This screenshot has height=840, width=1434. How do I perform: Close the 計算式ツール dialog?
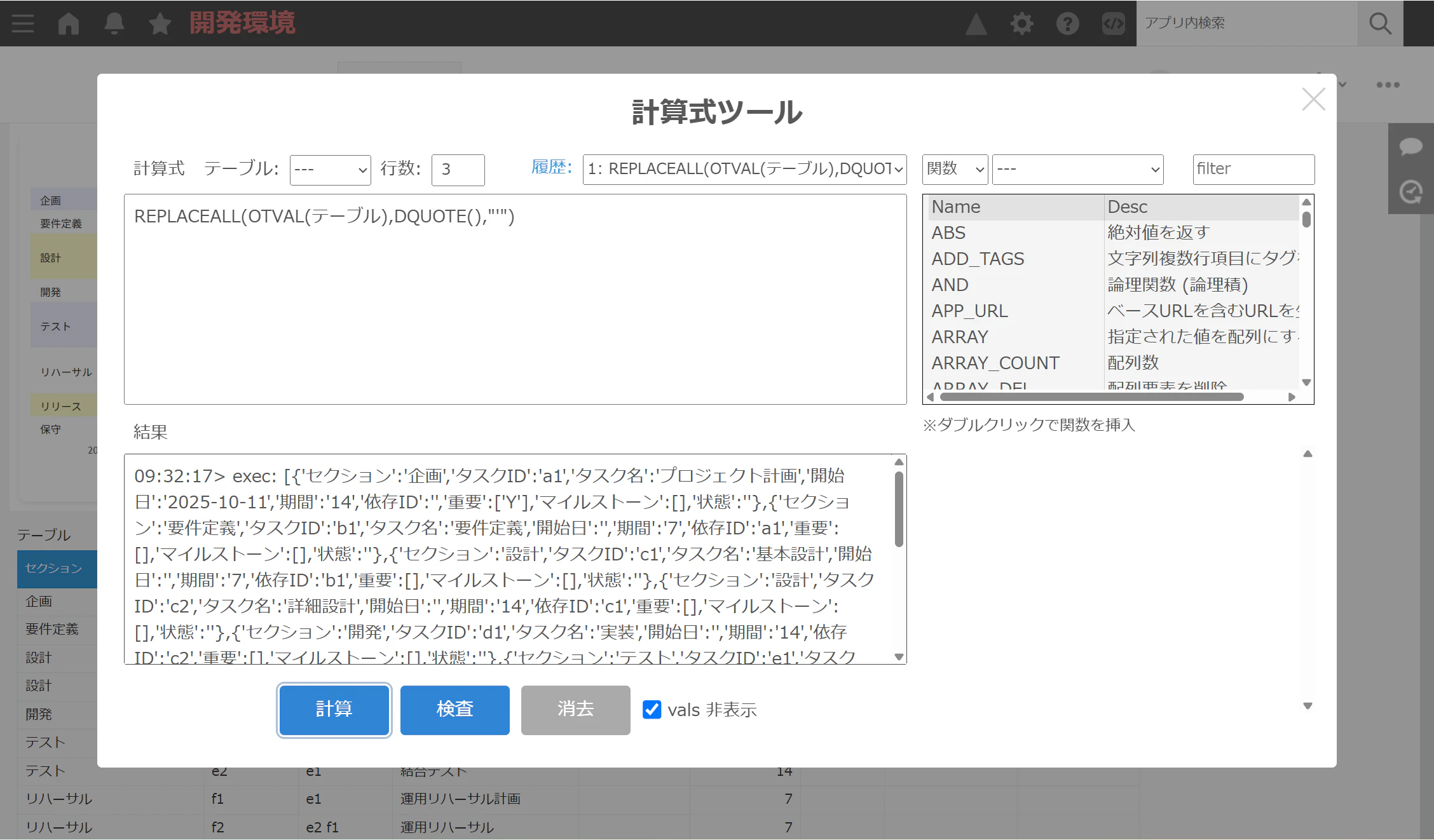point(1313,99)
